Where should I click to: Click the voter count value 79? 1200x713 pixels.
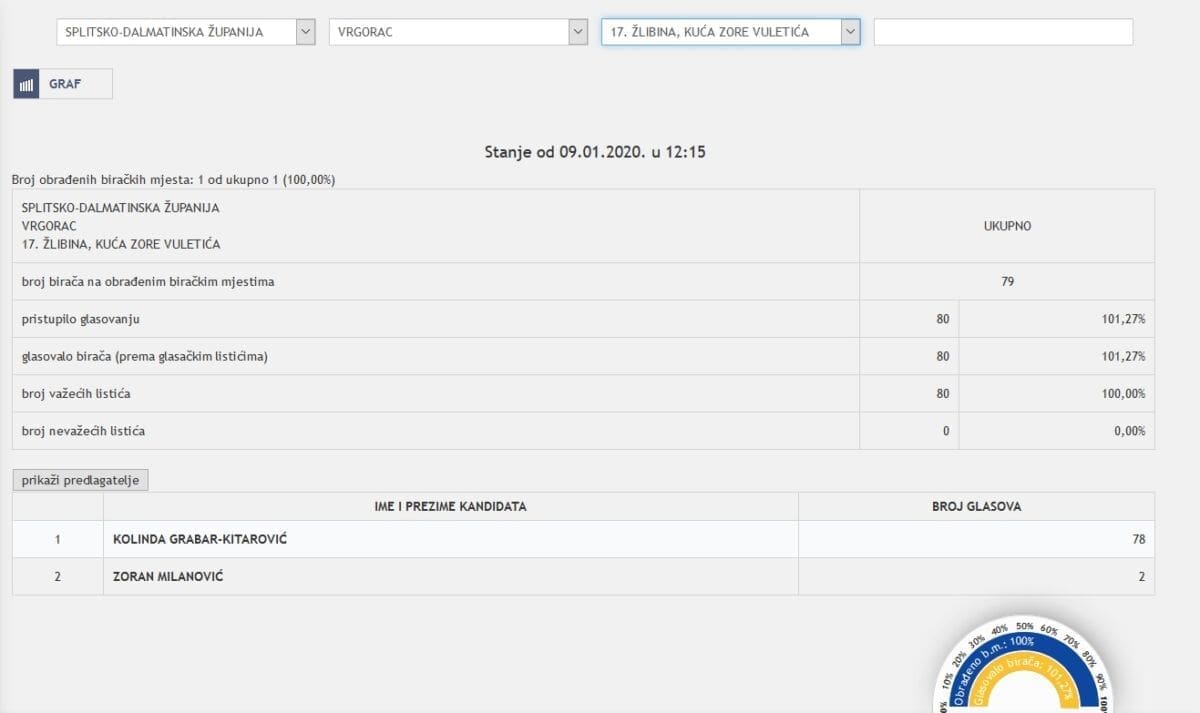pyautogui.click(x=1007, y=282)
